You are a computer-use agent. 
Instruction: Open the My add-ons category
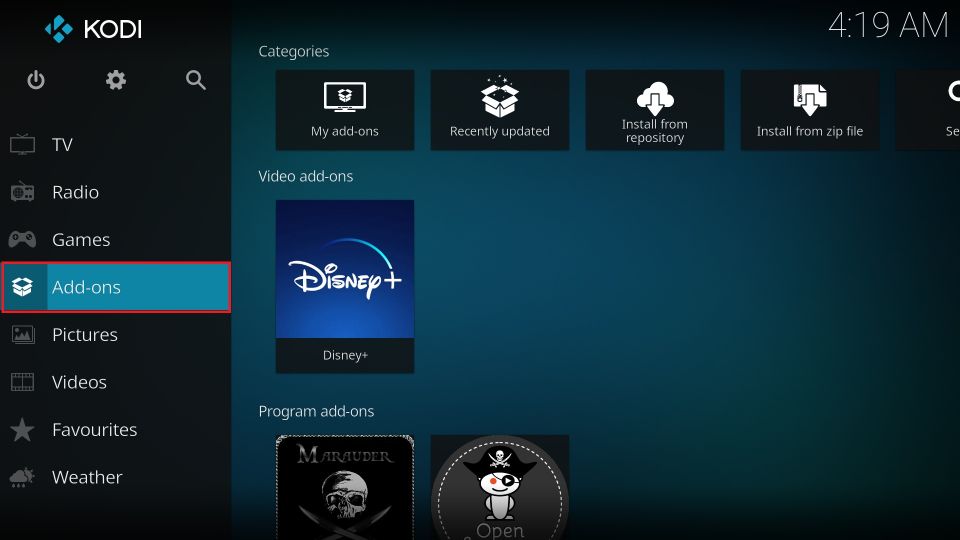(345, 110)
